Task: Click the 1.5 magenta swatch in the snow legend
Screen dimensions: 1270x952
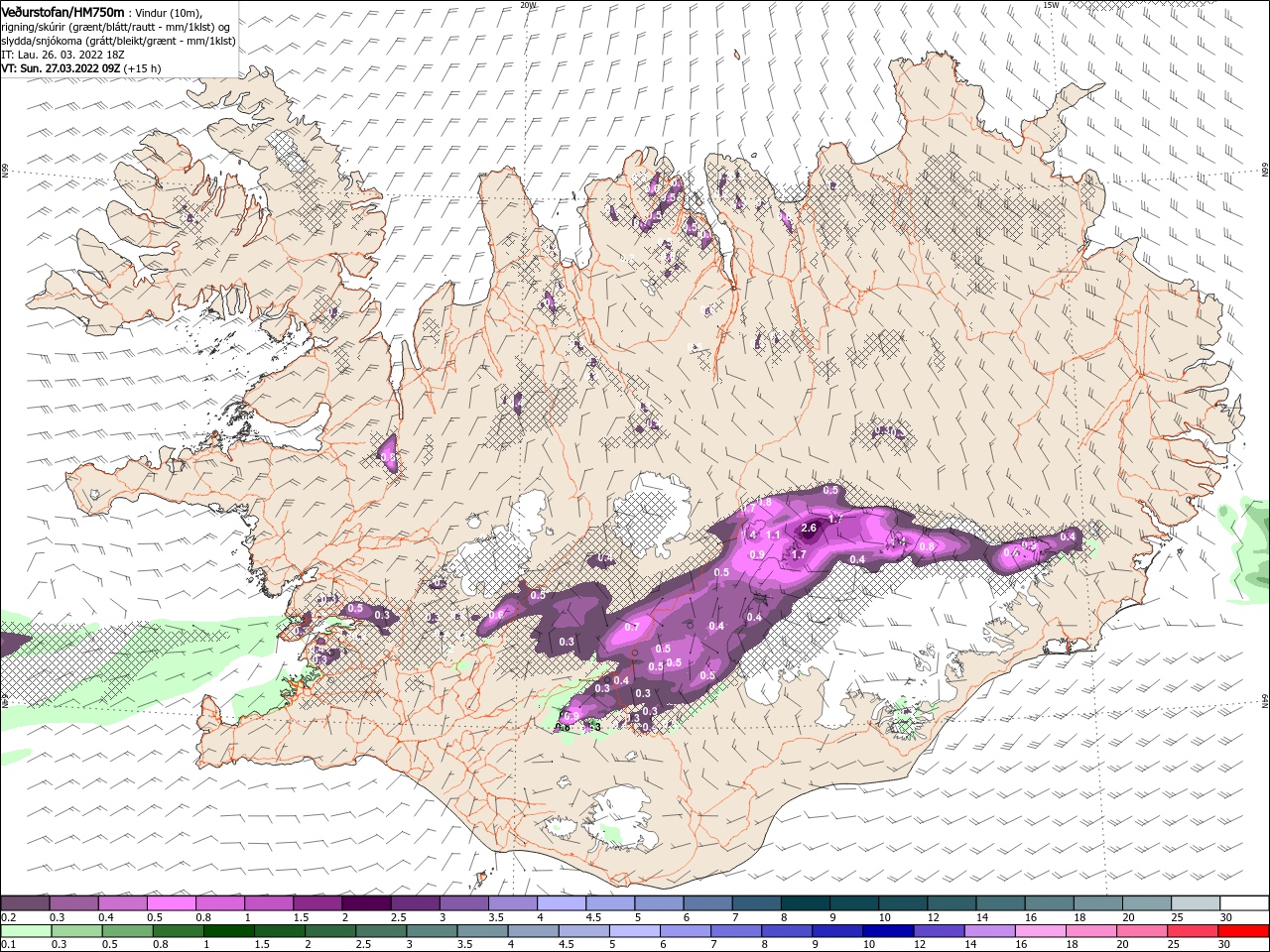Action: (317, 903)
